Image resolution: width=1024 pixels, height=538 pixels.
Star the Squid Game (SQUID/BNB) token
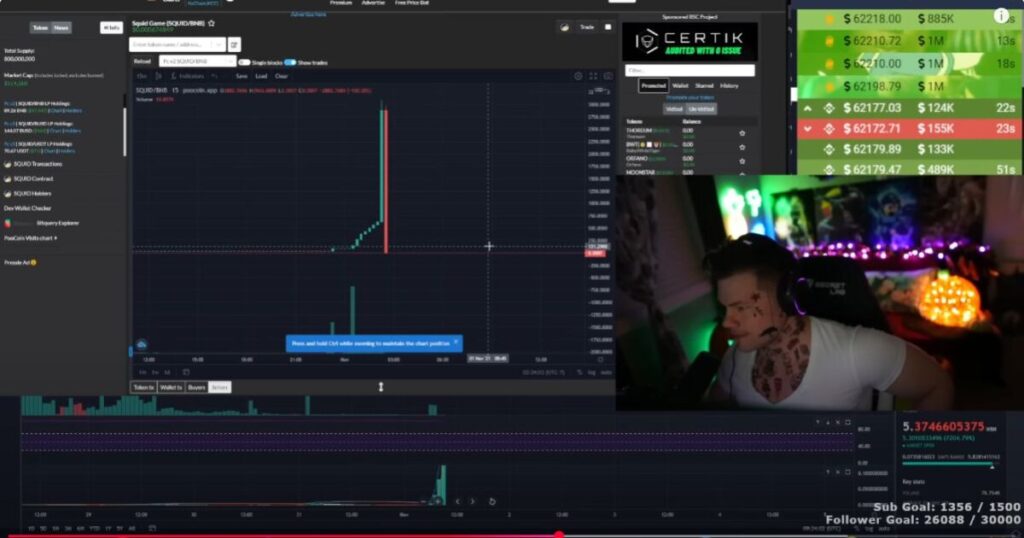(211, 22)
